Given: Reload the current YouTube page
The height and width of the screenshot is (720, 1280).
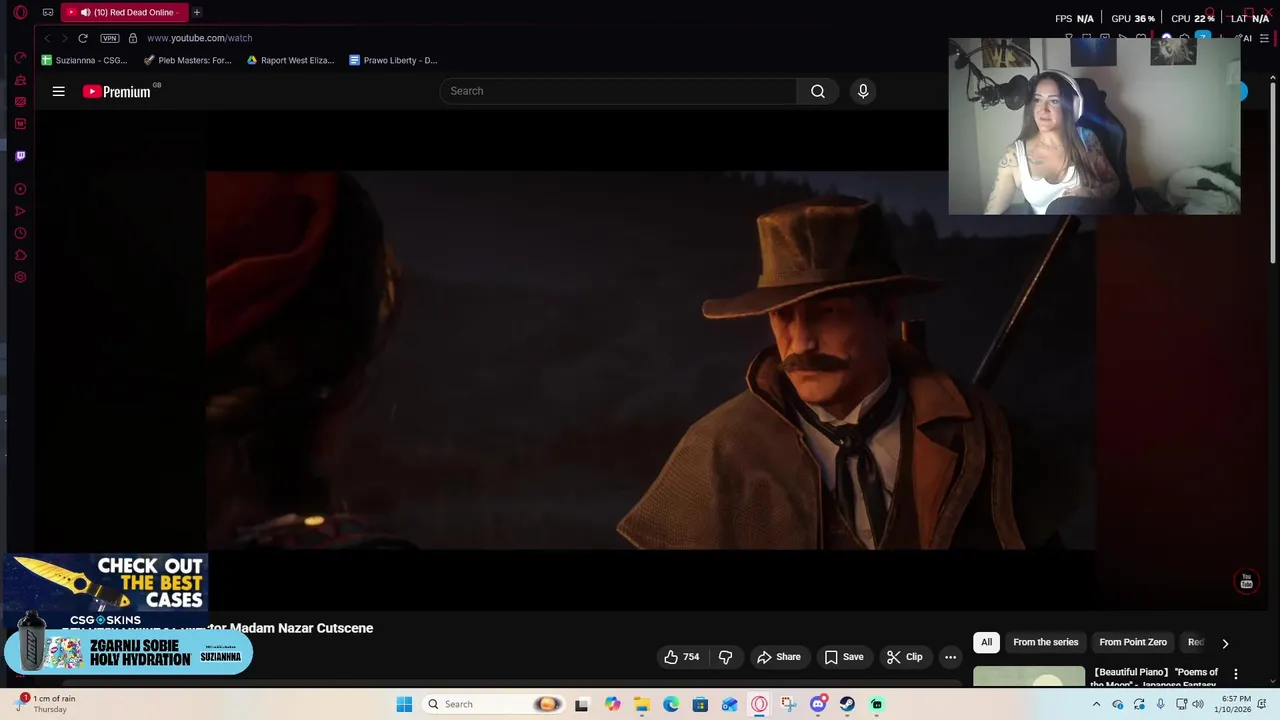Looking at the screenshot, I should tap(83, 38).
